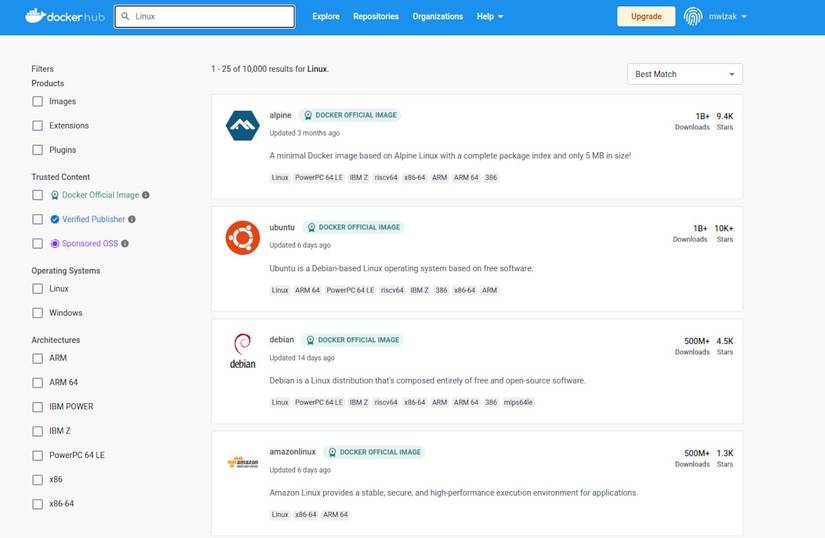The height and width of the screenshot is (538, 825).
Task: Open the ubuntu image link
Action: coord(282,227)
